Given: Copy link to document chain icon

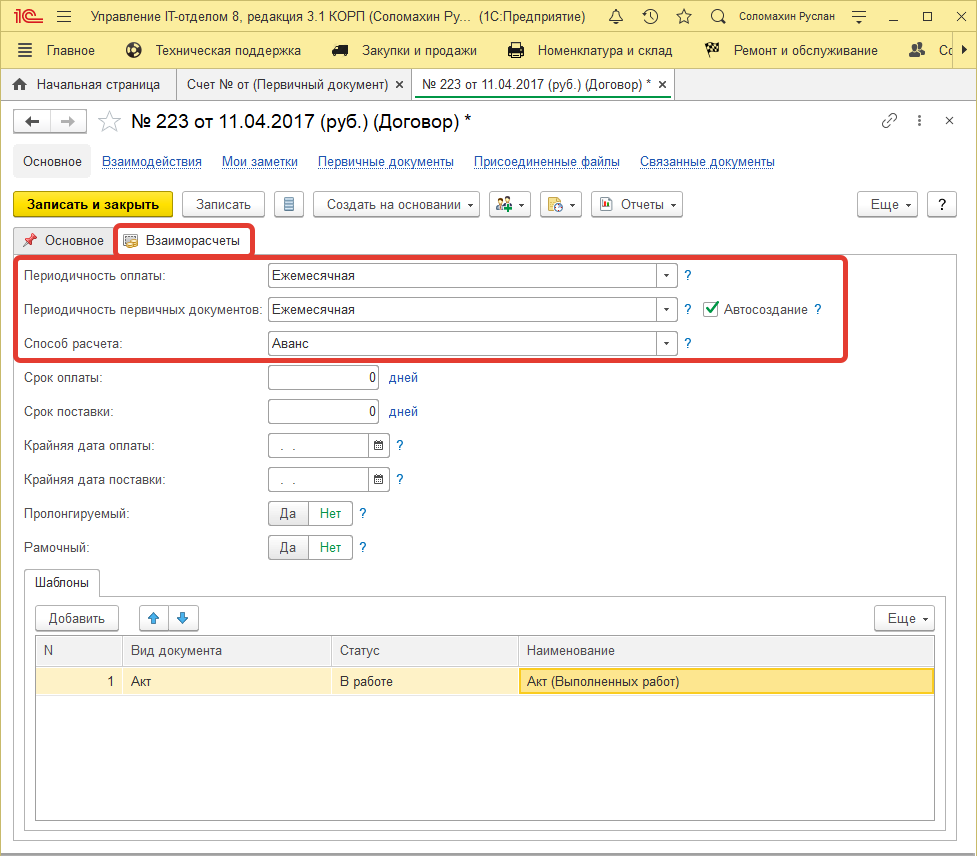Looking at the screenshot, I should [x=889, y=121].
